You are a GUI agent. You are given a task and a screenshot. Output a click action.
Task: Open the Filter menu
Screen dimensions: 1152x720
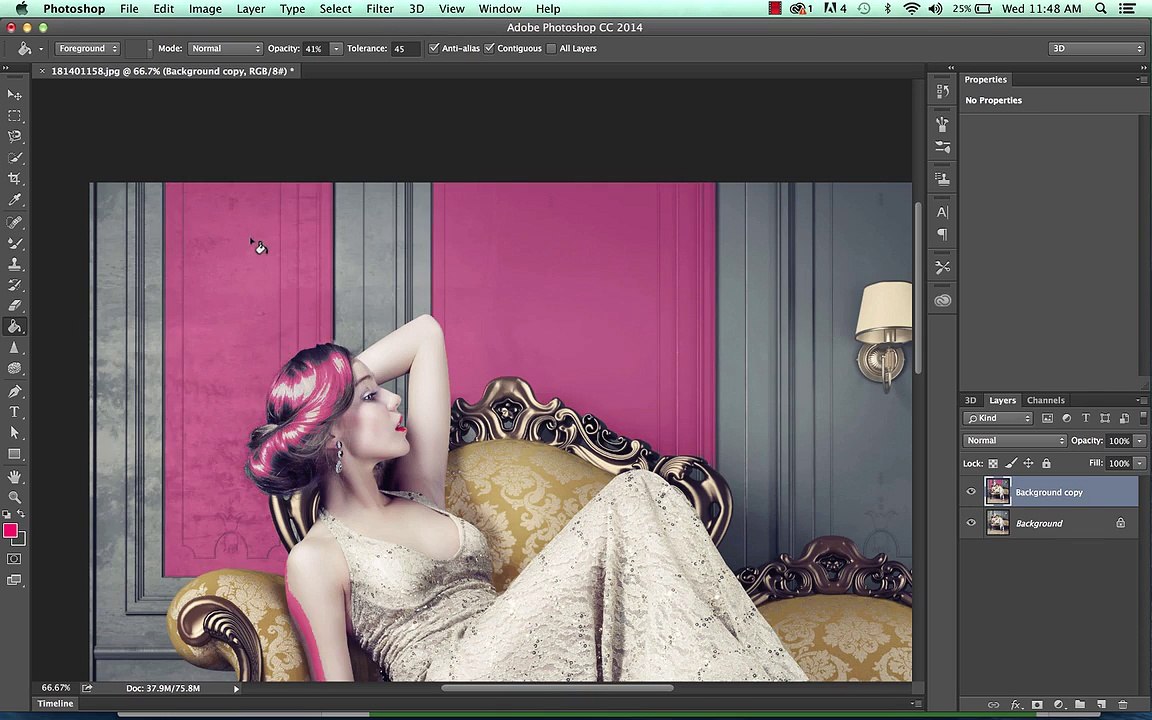[380, 9]
